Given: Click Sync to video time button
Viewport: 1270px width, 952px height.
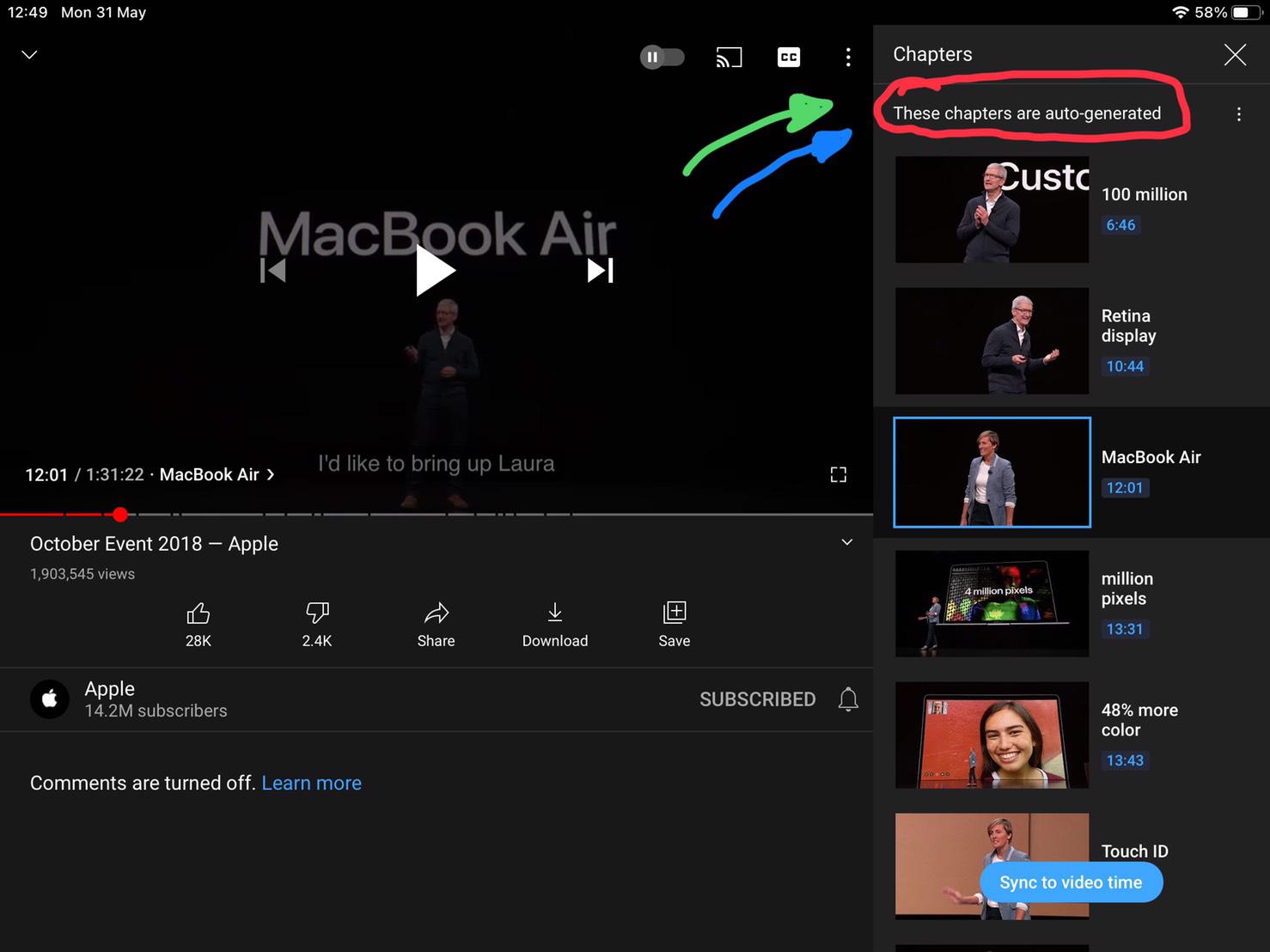Looking at the screenshot, I should tap(1071, 882).
